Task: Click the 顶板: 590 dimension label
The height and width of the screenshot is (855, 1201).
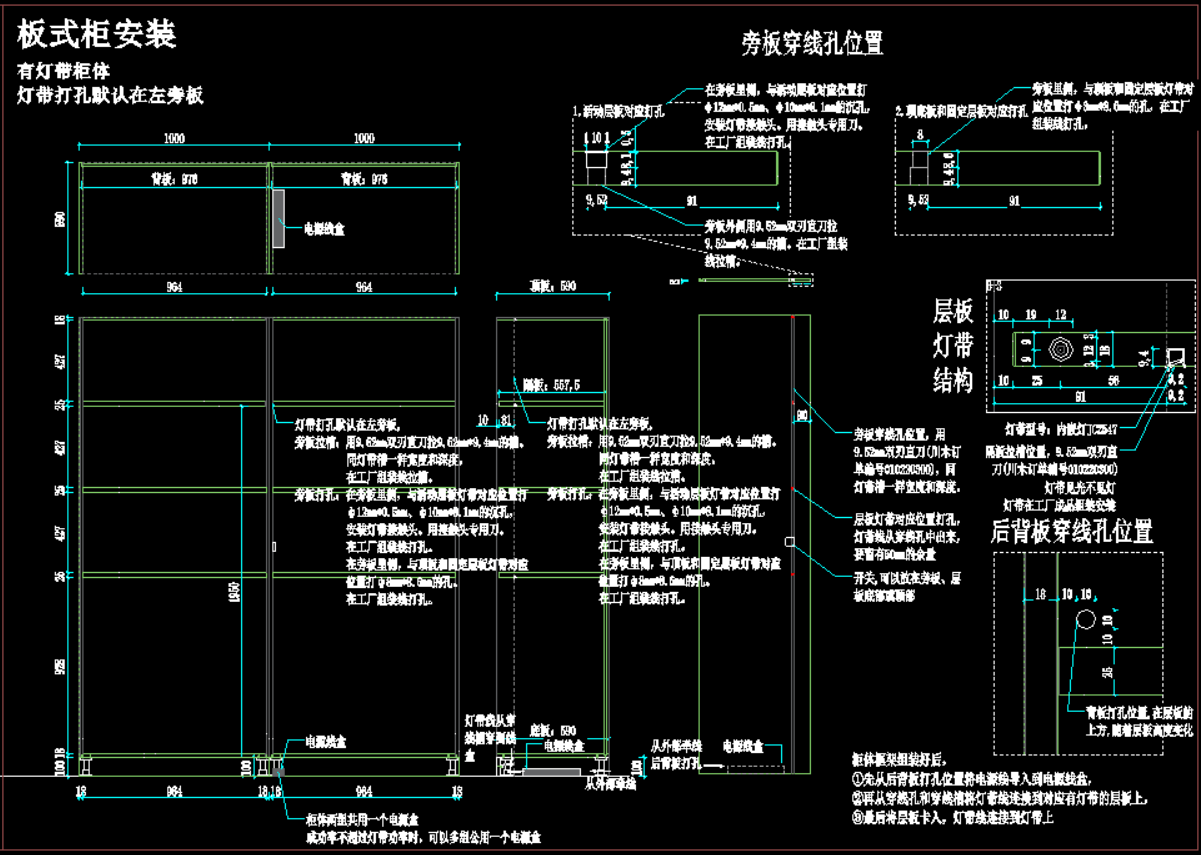Action: [x=553, y=286]
